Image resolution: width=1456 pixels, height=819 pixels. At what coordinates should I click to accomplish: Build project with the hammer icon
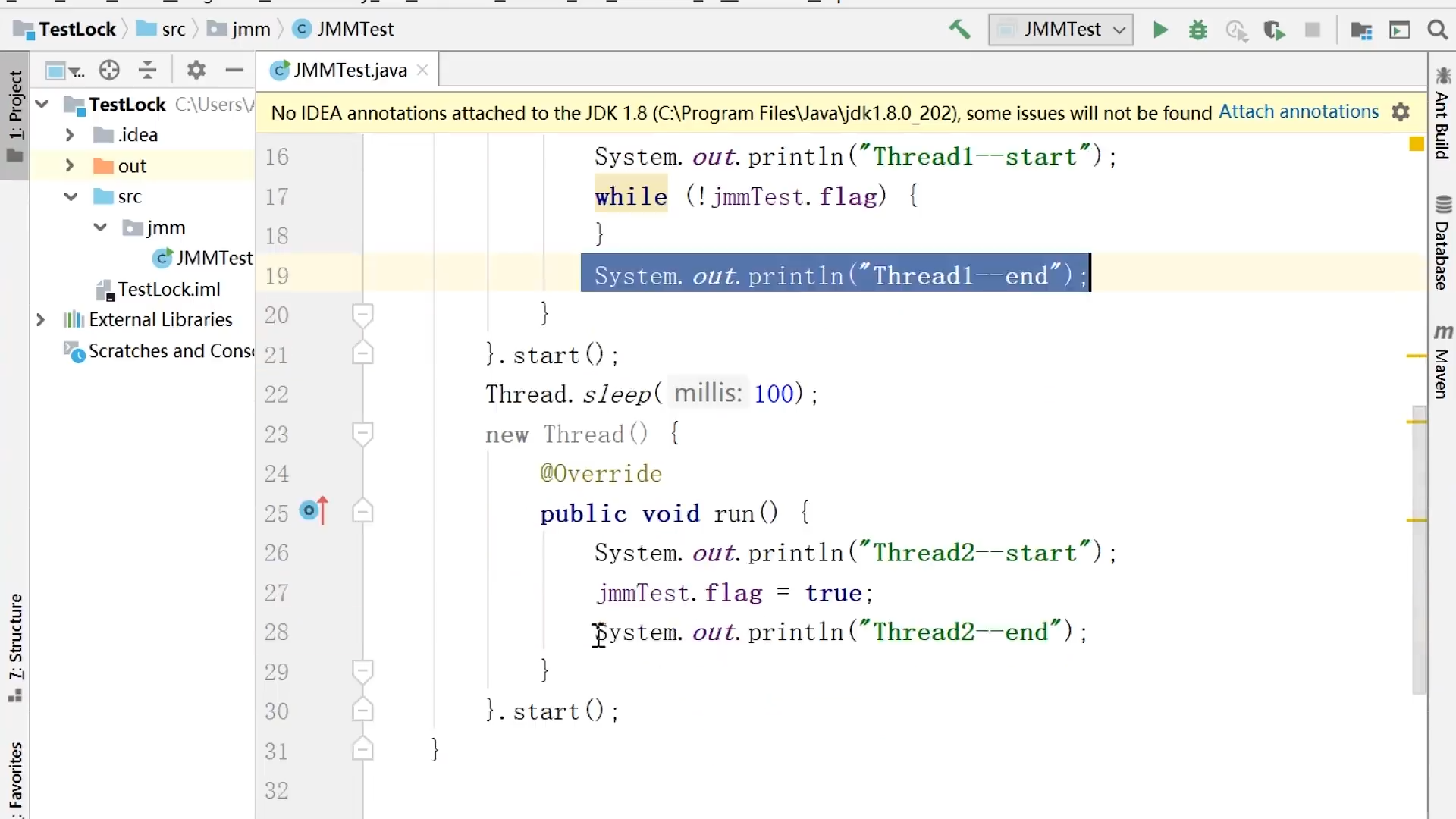959,30
